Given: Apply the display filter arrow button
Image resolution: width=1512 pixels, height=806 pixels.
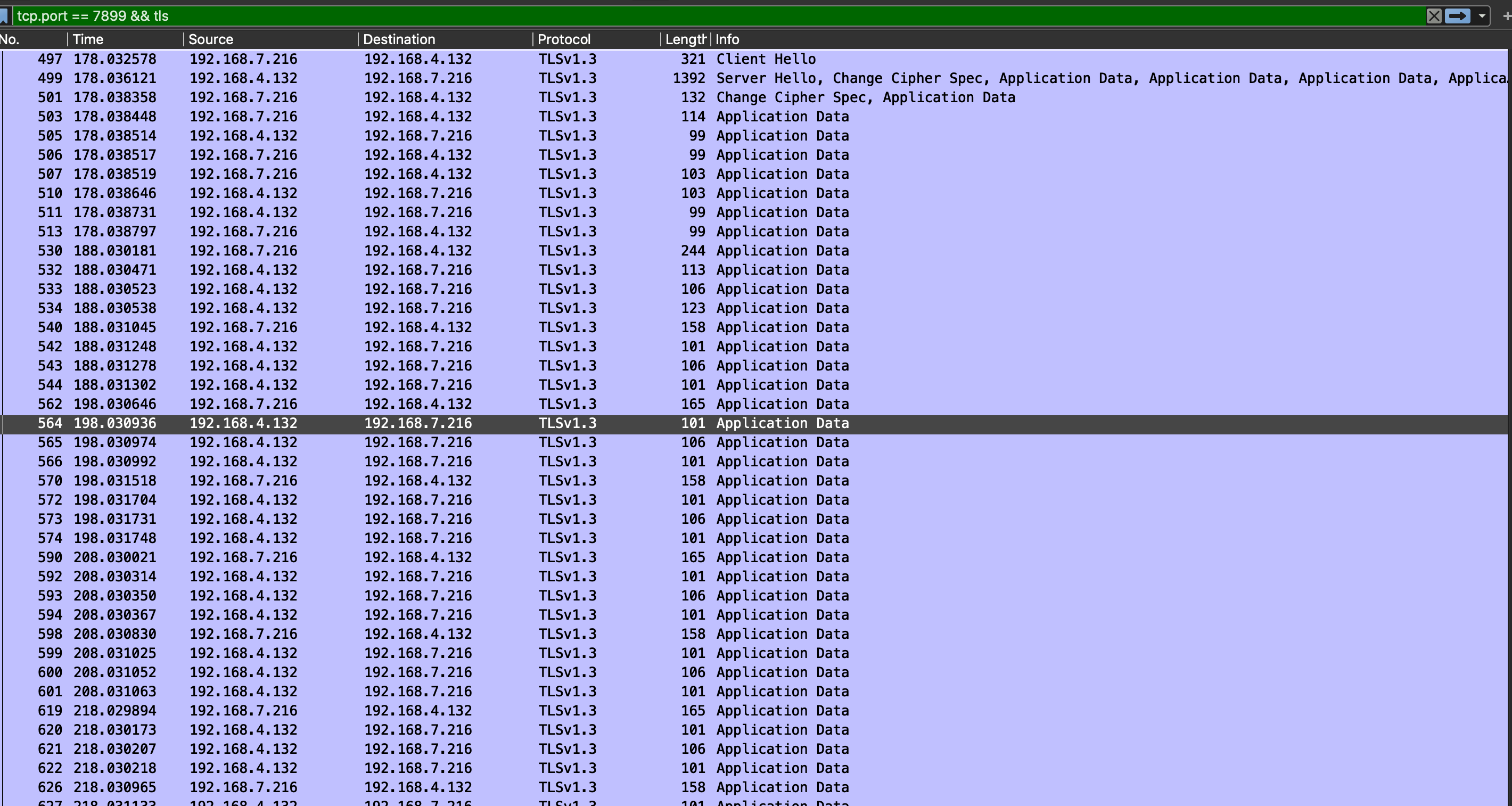Looking at the screenshot, I should (1457, 16).
